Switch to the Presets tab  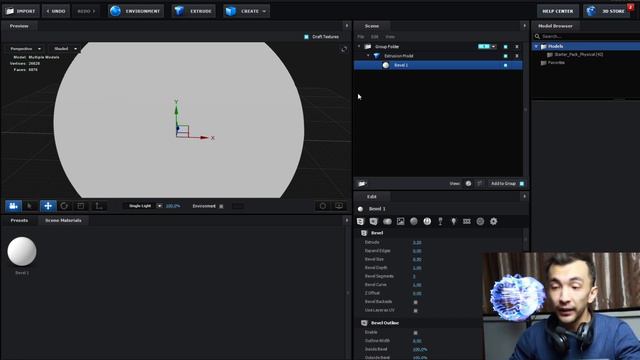pos(19,220)
